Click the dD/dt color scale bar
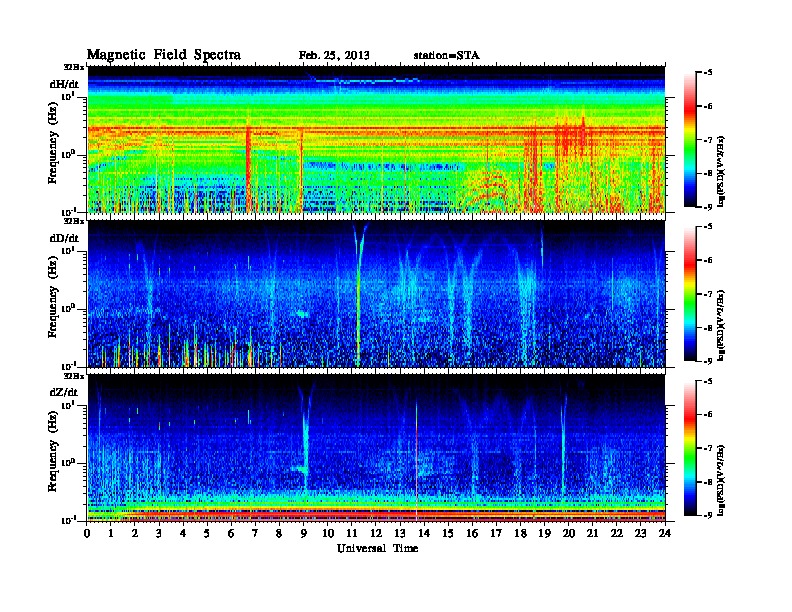The width and height of the screenshot is (792, 612). tap(690, 294)
